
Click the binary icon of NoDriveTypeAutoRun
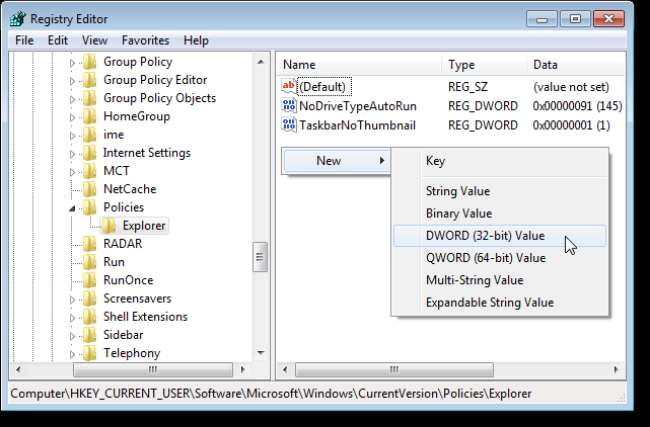pyautogui.click(x=289, y=106)
